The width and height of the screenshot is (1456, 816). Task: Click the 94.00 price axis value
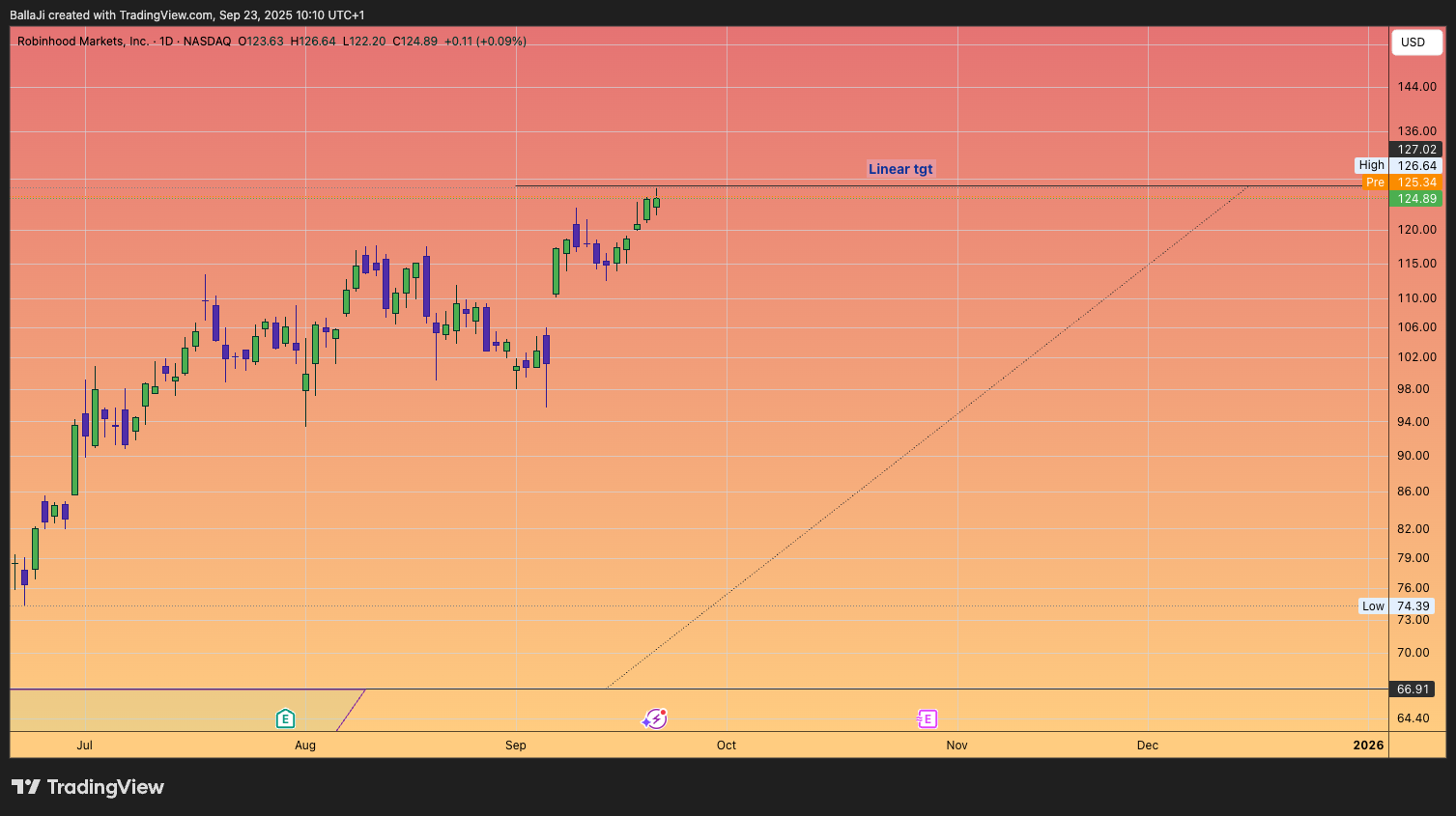(1413, 422)
